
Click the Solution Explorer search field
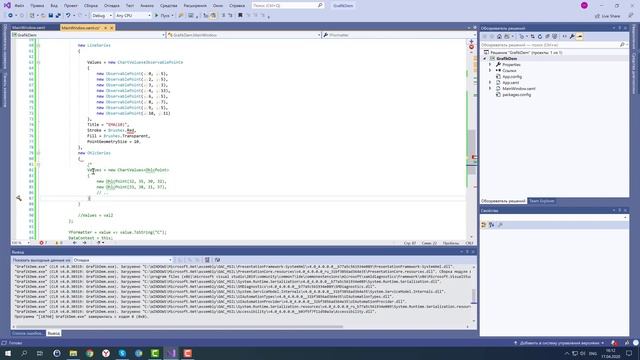(554, 44)
